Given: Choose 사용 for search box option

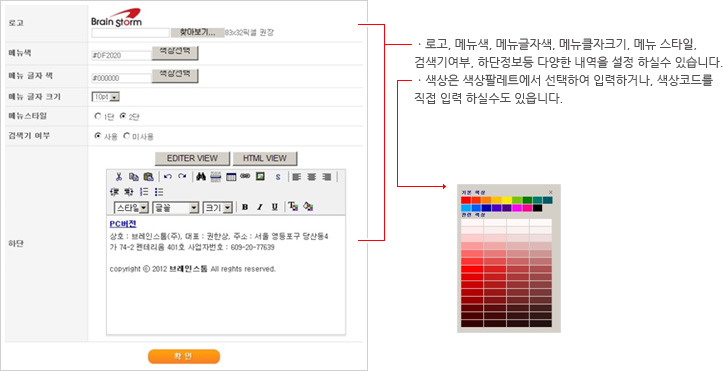Looking at the screenshot, I should 97,136.
